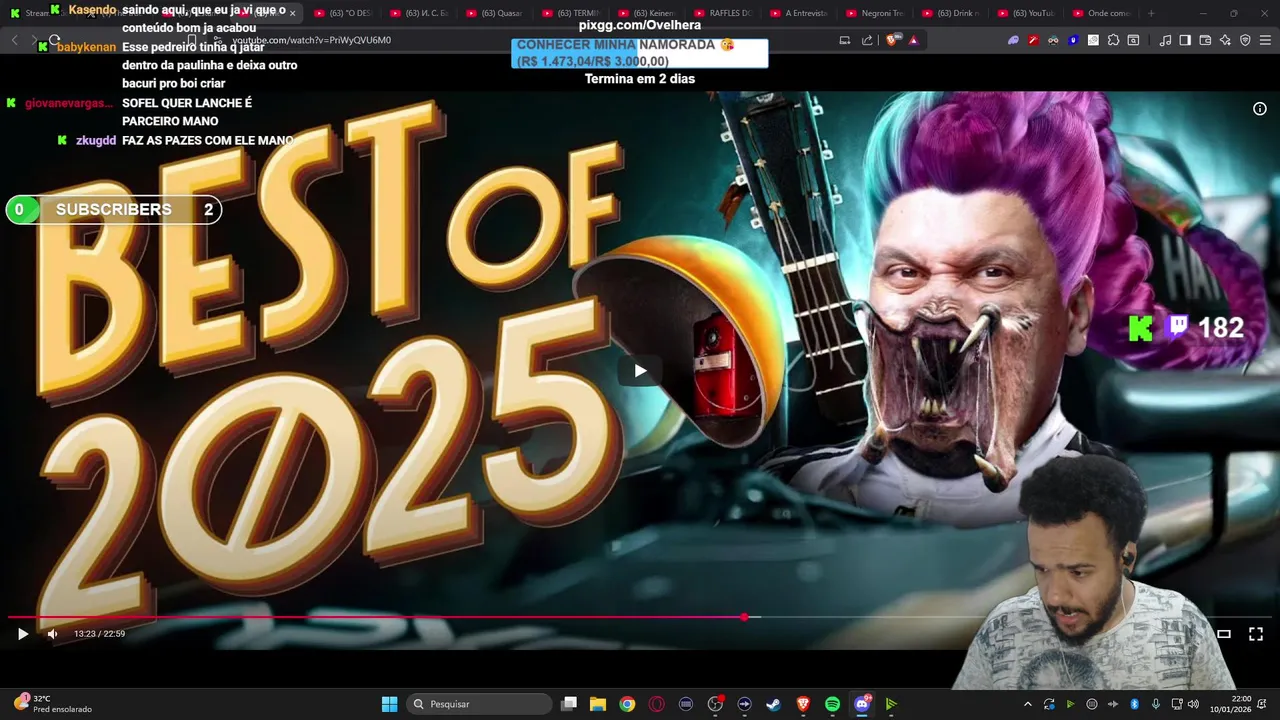Screen dimensions: 1280x720
Task: Open the microphone tray icon
Action: (1156, 704)
